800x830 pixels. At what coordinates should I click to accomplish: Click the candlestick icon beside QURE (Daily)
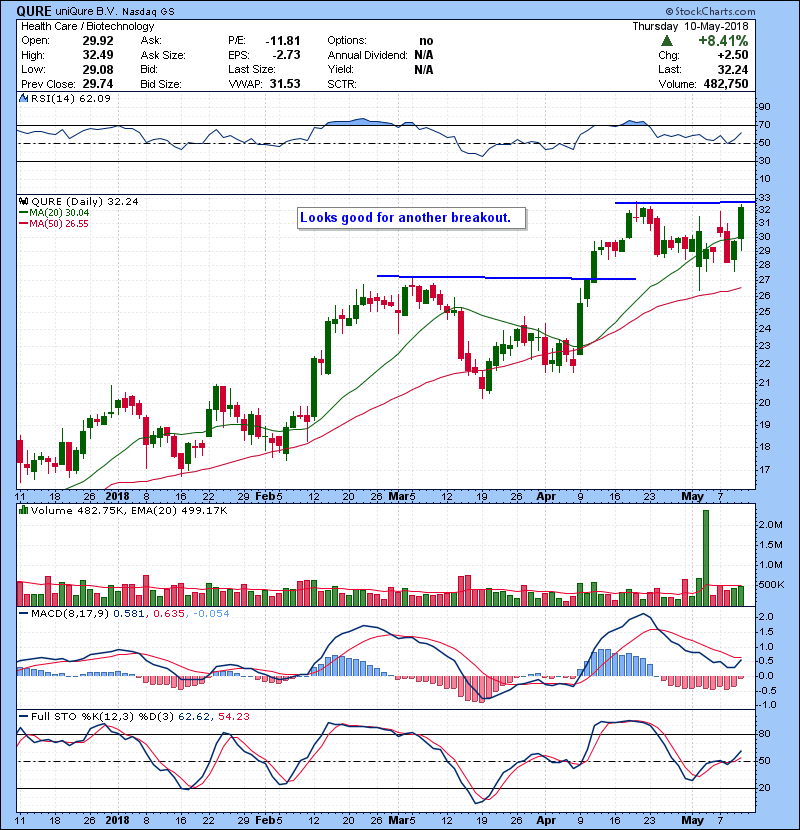click(x=23, y=201)
